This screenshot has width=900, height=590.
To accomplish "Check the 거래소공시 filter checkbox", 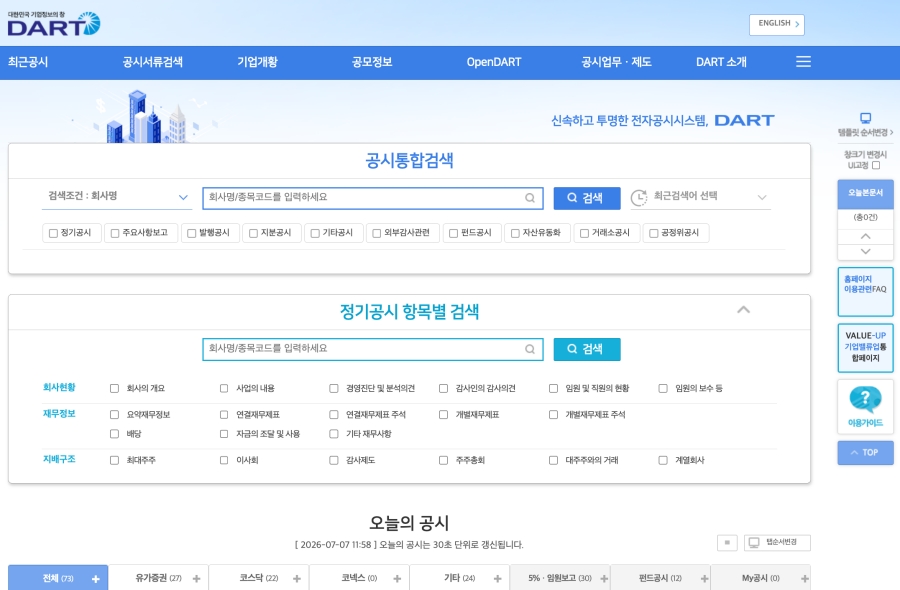I will point(584,233).
